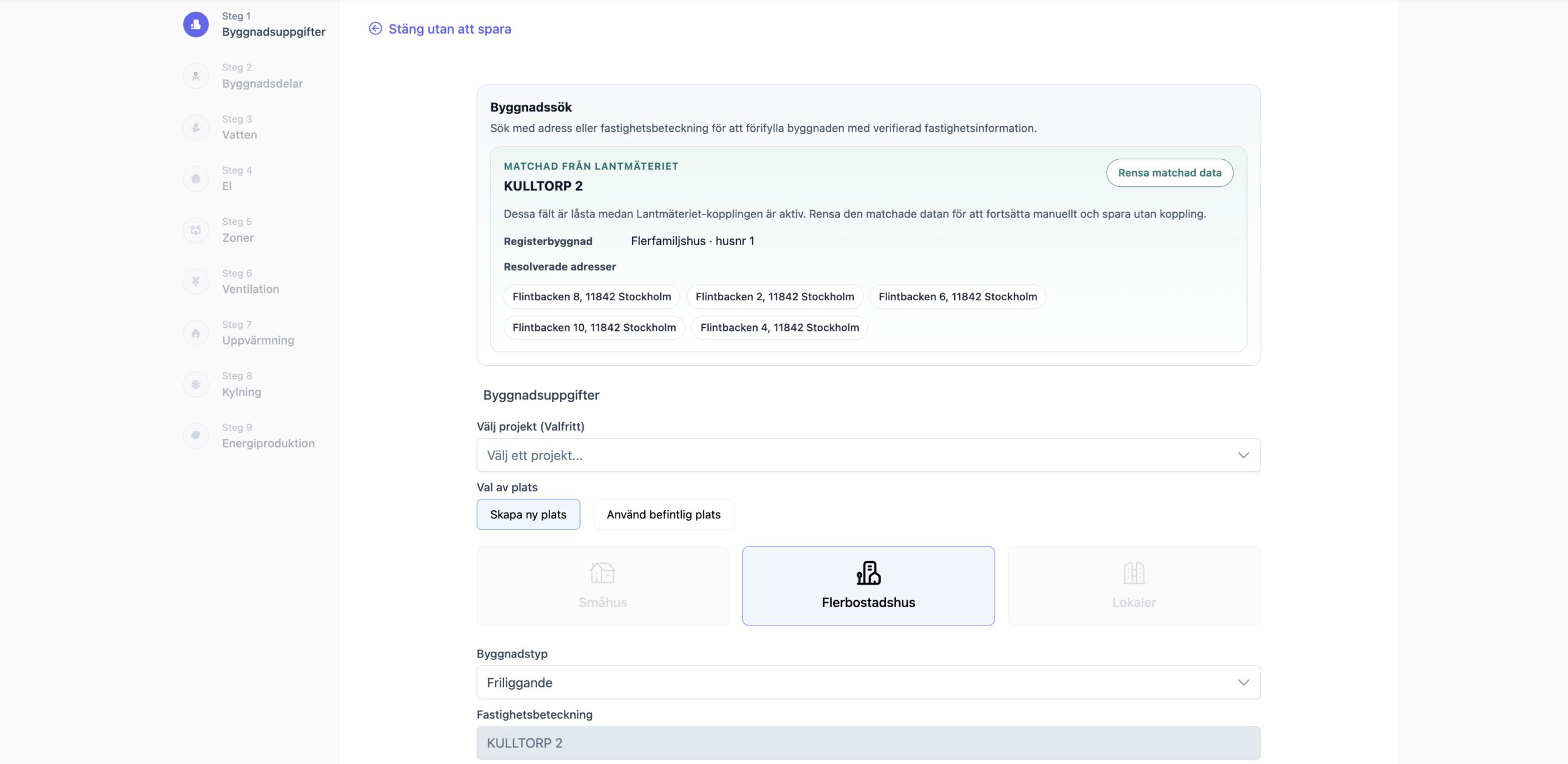
Task: Open the El step label
Action: click(227, 186)
